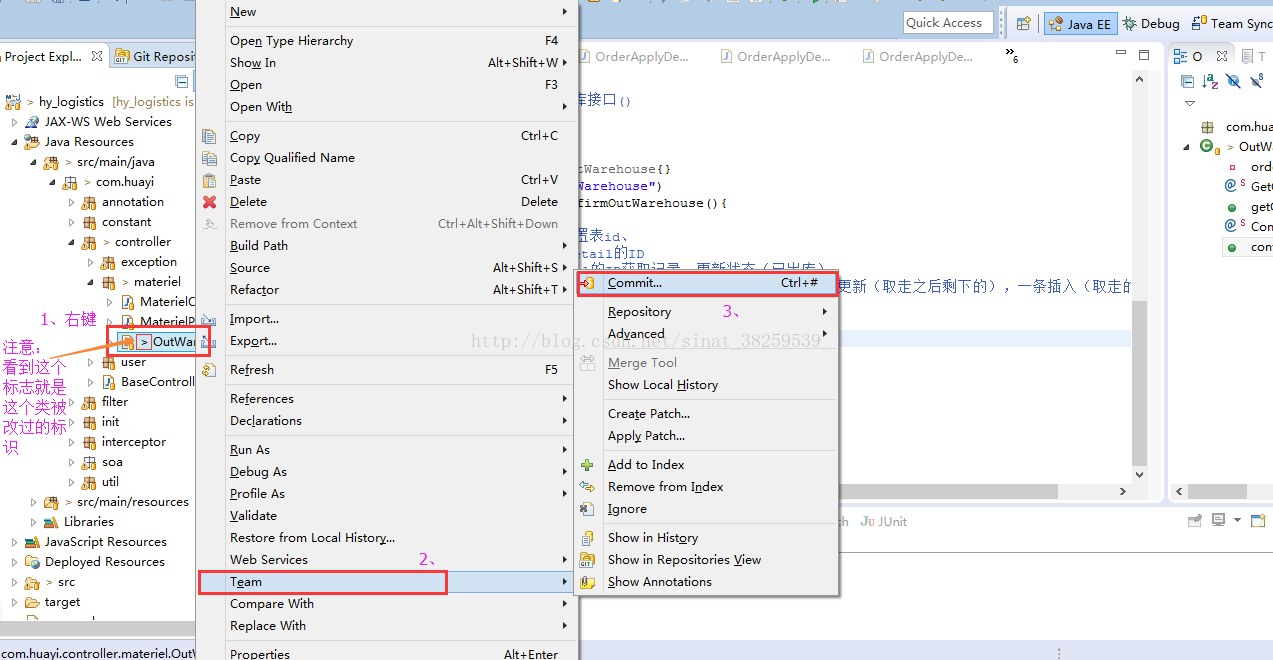
Task: Open Compare With submenu
Action: point(385,604)
